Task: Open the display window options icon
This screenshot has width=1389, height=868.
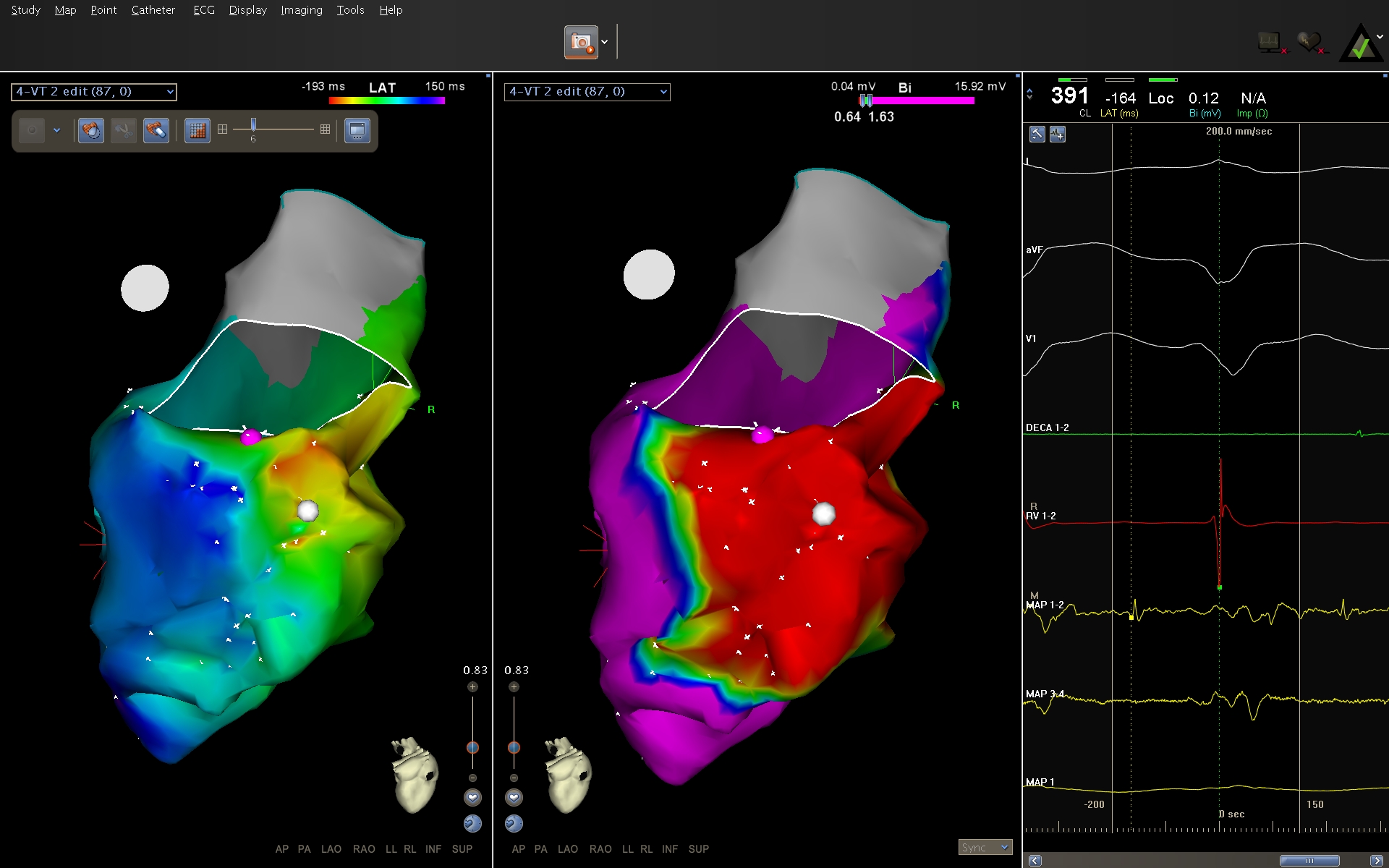Action: [x=357, y=131]
